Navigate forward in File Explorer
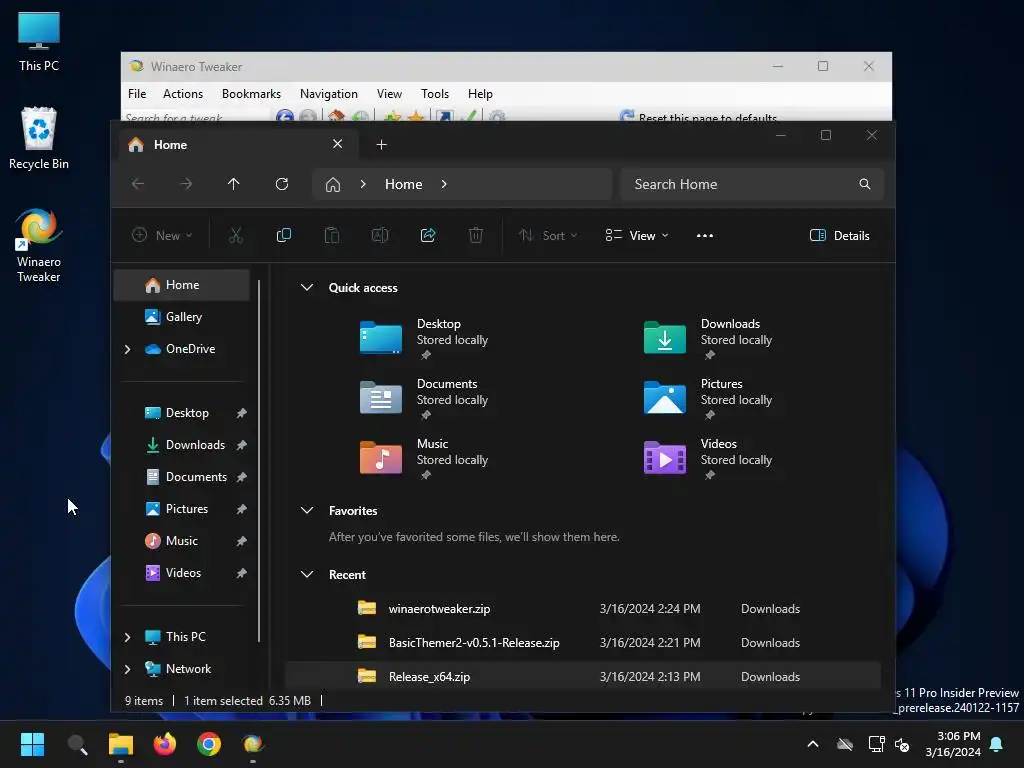The width and height of the screenshot is (1024, 768). click(x=186, y=184)
